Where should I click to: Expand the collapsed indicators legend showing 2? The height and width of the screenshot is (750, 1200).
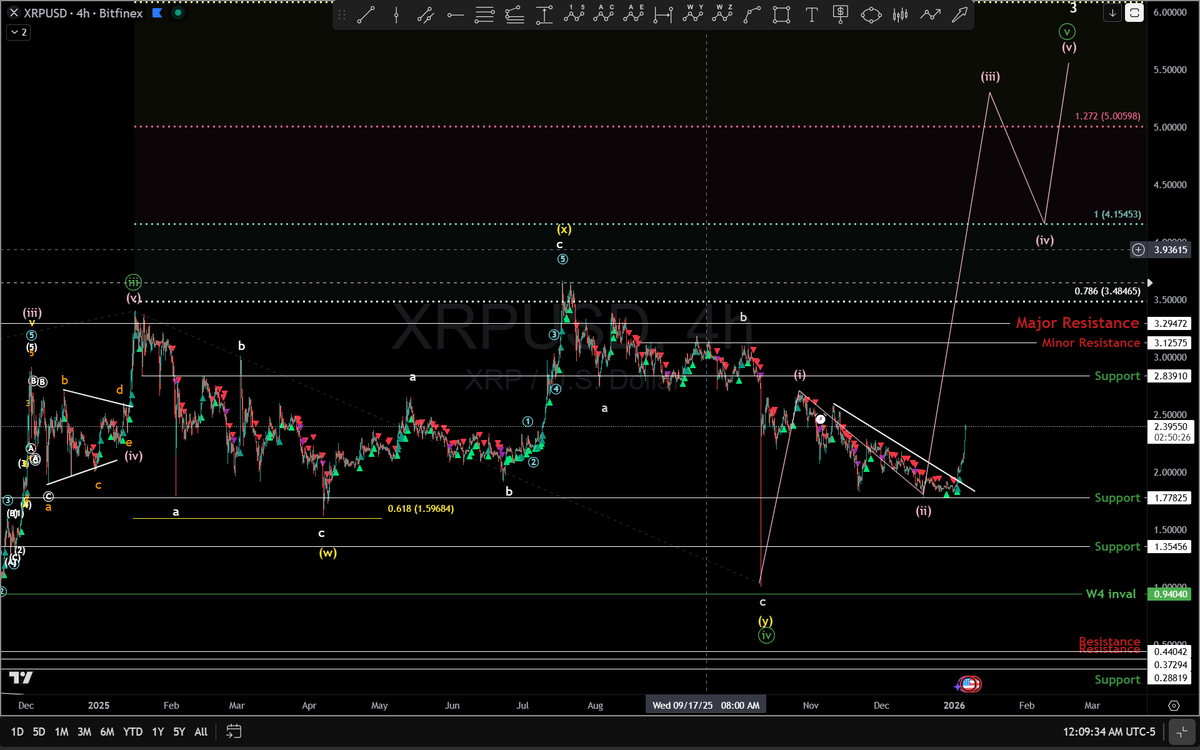[x=19, y=32]
